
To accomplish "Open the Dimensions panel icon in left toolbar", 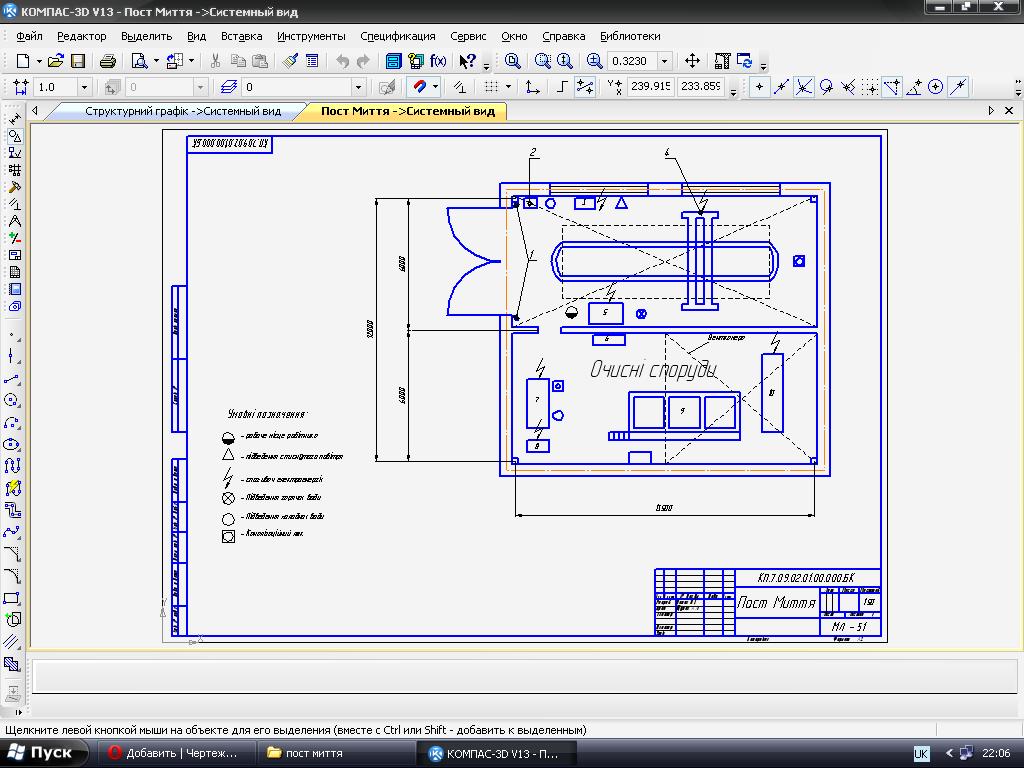I will pyautogui.click(x=14, y=119).
